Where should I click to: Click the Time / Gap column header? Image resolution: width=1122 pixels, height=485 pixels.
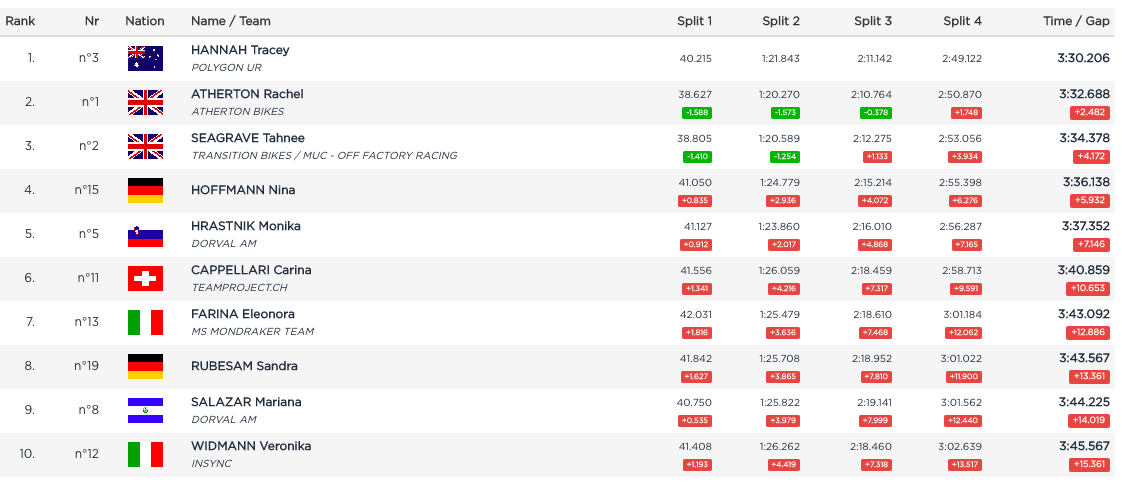pyautogui.click(x=1076, y=21)
